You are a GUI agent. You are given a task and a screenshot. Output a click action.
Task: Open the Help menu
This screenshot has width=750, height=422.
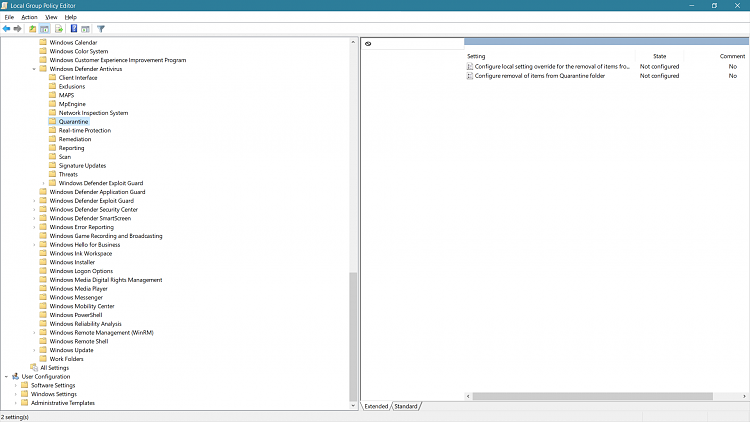[70, 17]
